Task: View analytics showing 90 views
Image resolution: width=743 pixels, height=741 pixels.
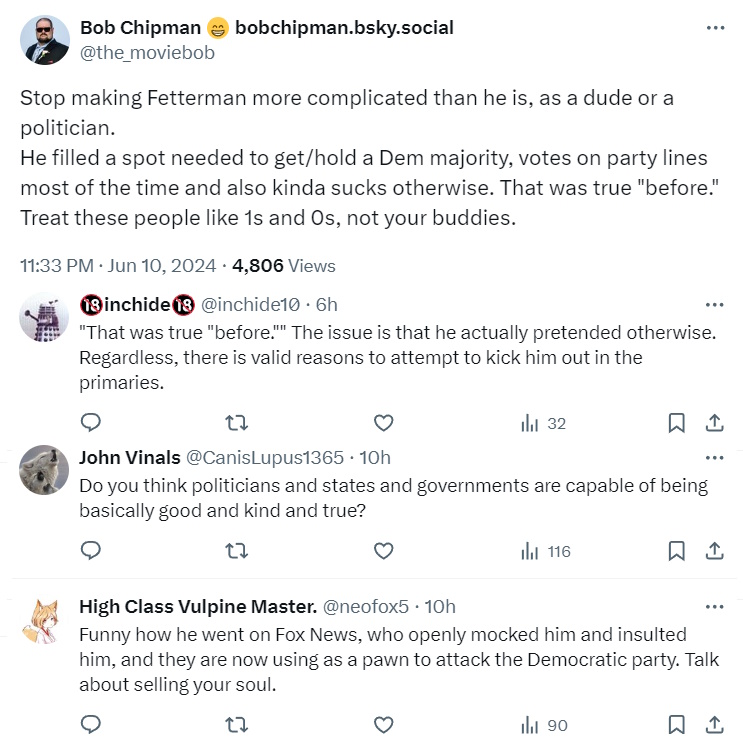Action: [x=545, y=723]
